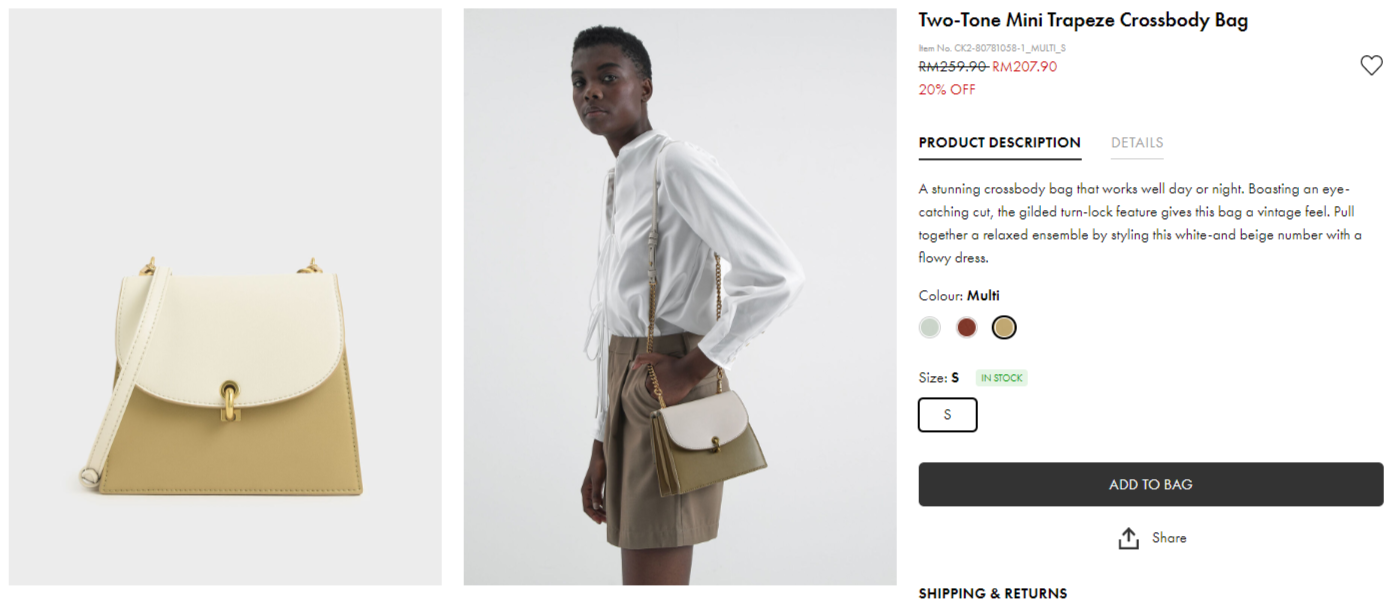The height and width of the screenshot is (601, 1391).
Task: Open the Details tab
Action: pyautogui.click(x=1137, y=143)
